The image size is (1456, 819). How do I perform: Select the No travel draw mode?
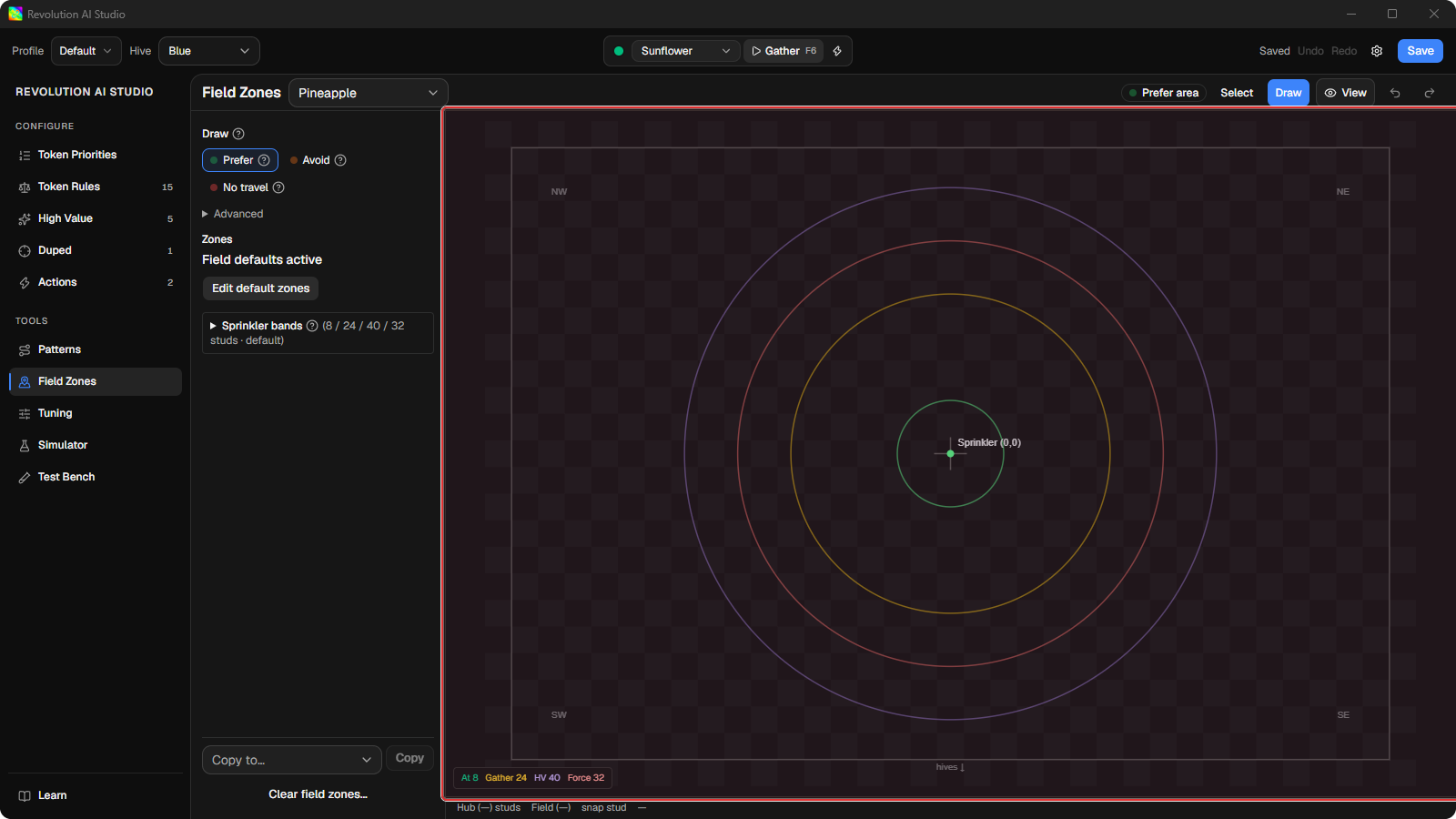click(x=247, y=187)
